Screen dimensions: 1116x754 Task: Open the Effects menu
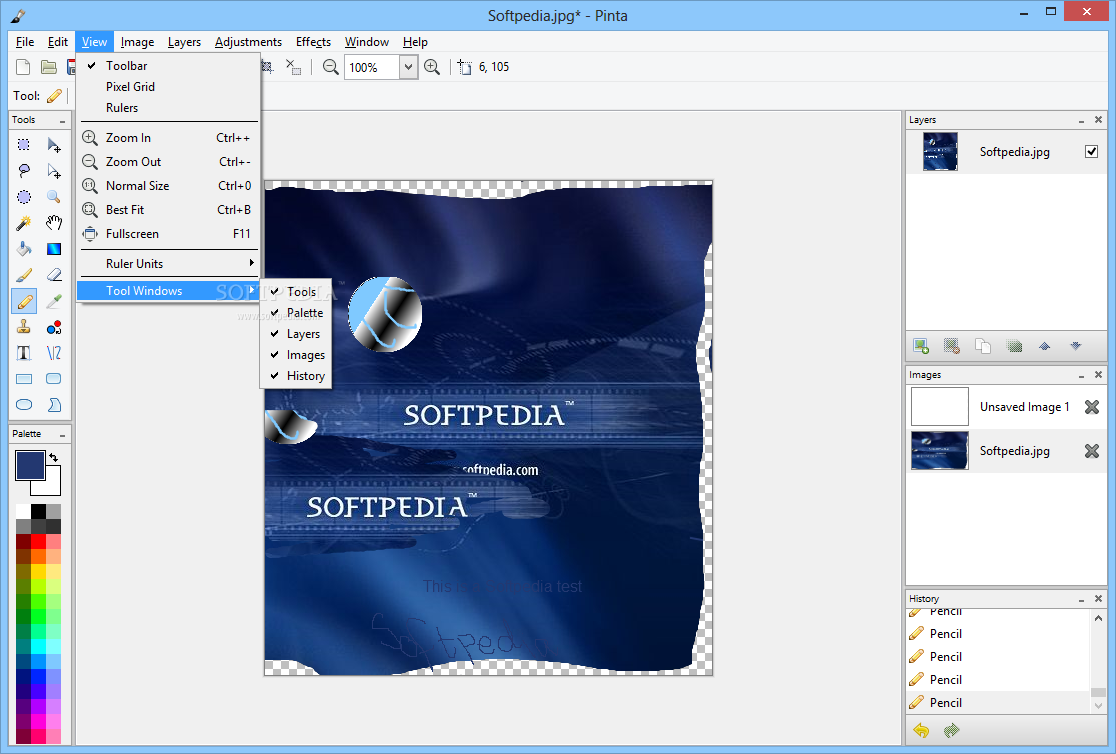(x=313, y=42)
